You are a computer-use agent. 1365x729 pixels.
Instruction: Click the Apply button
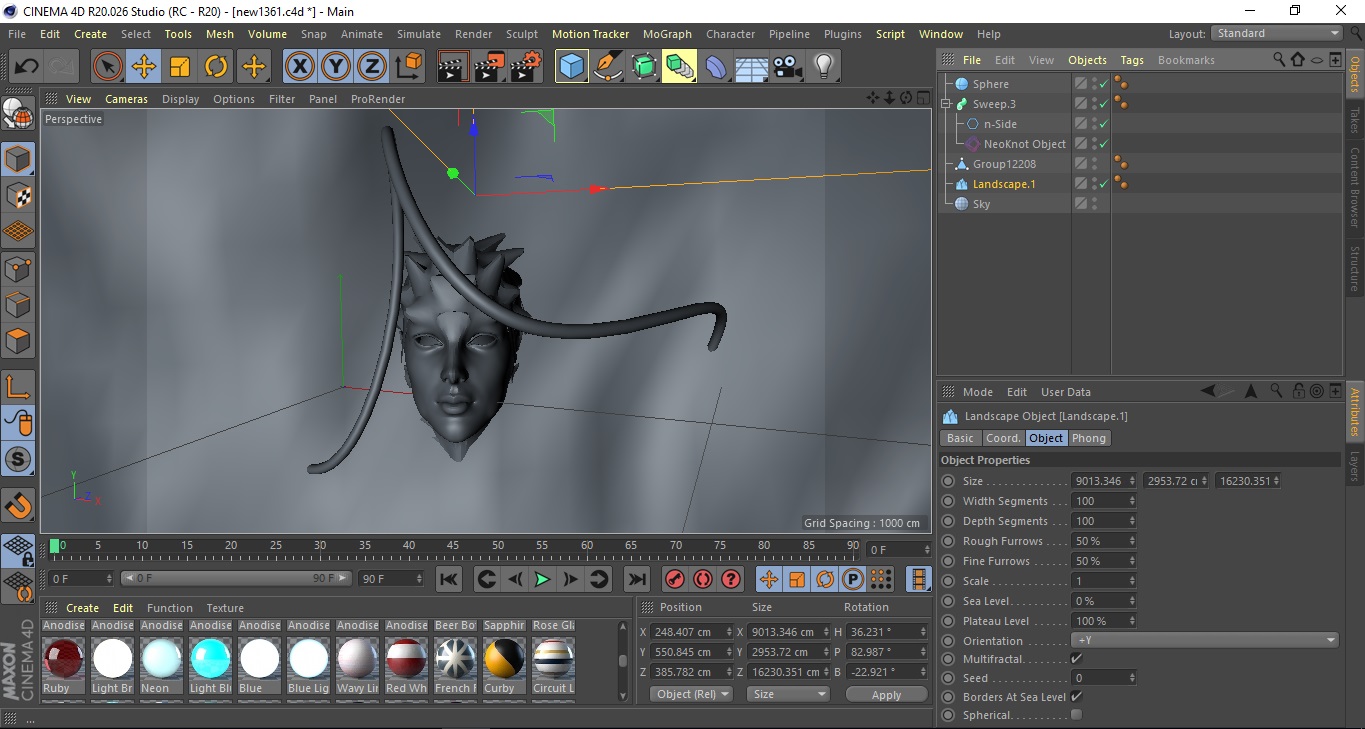click(x=886, y=694)
